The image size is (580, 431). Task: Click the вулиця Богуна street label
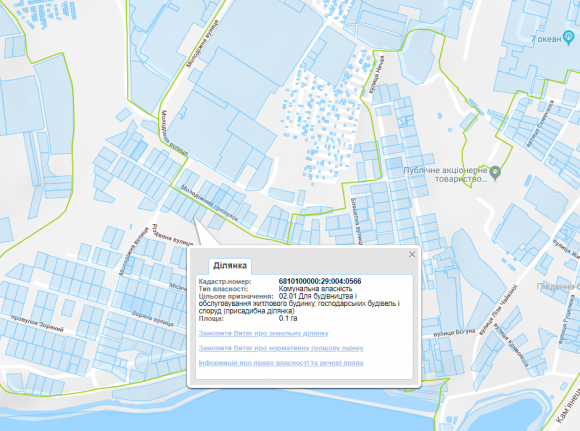454,332
